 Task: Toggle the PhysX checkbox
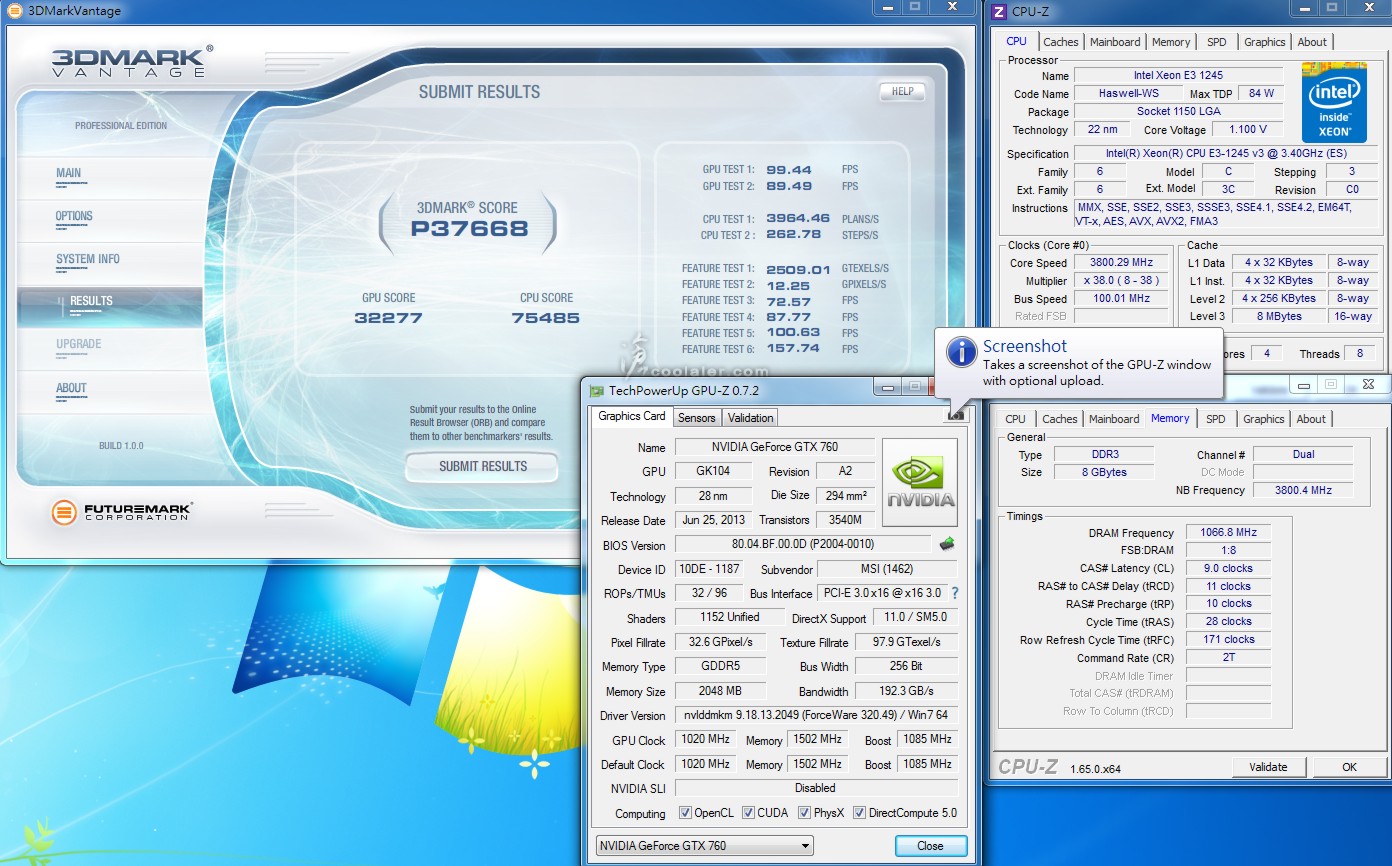804,813
